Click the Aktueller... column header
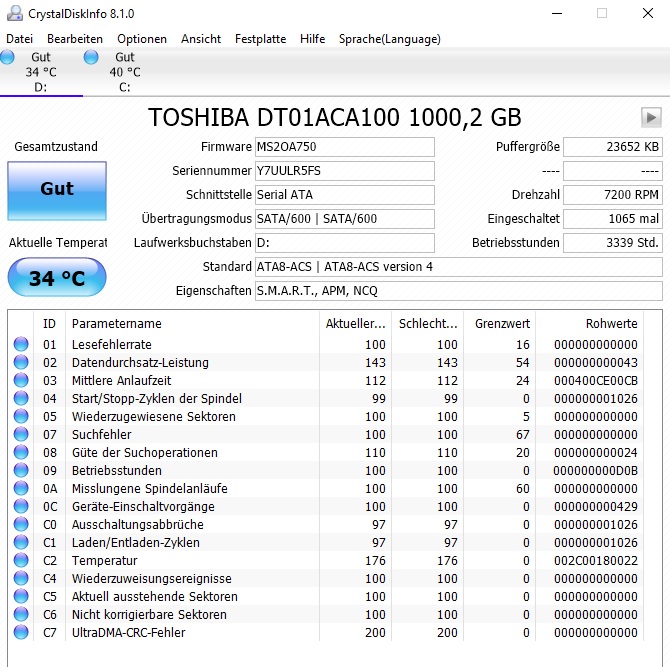 (356, 323)
